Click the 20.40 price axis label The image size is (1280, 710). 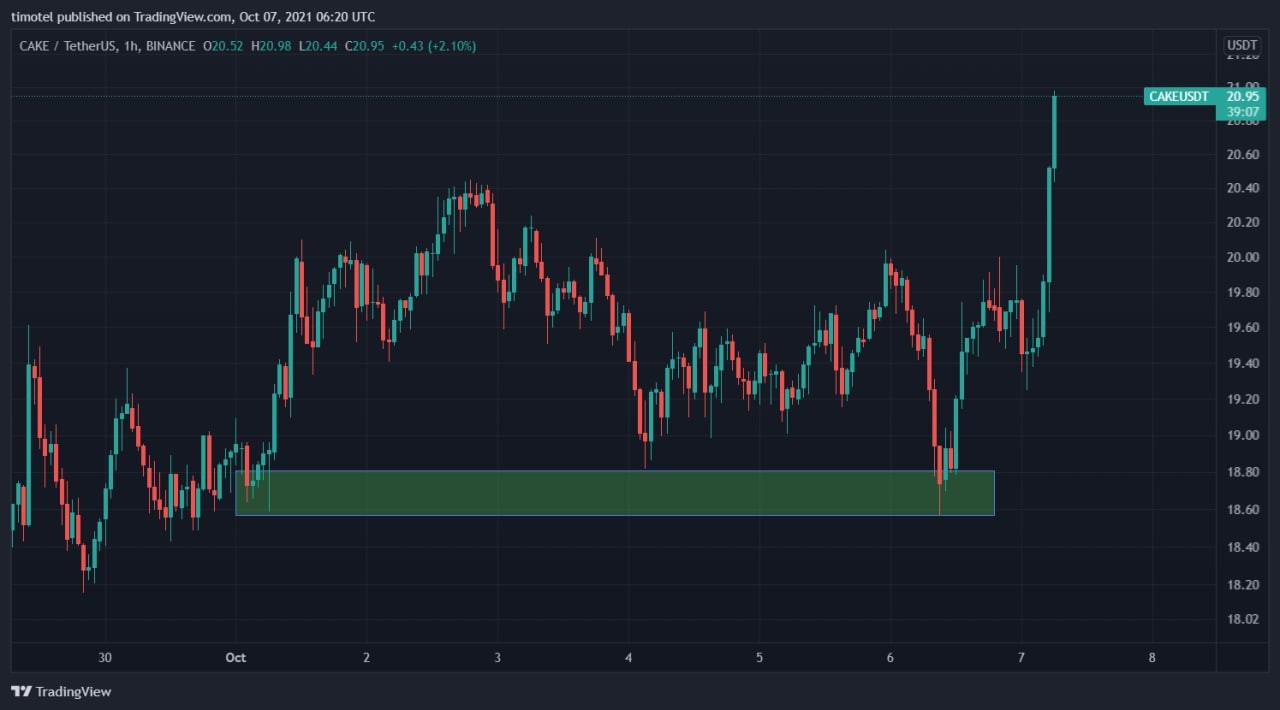[x=1242, y=188]
